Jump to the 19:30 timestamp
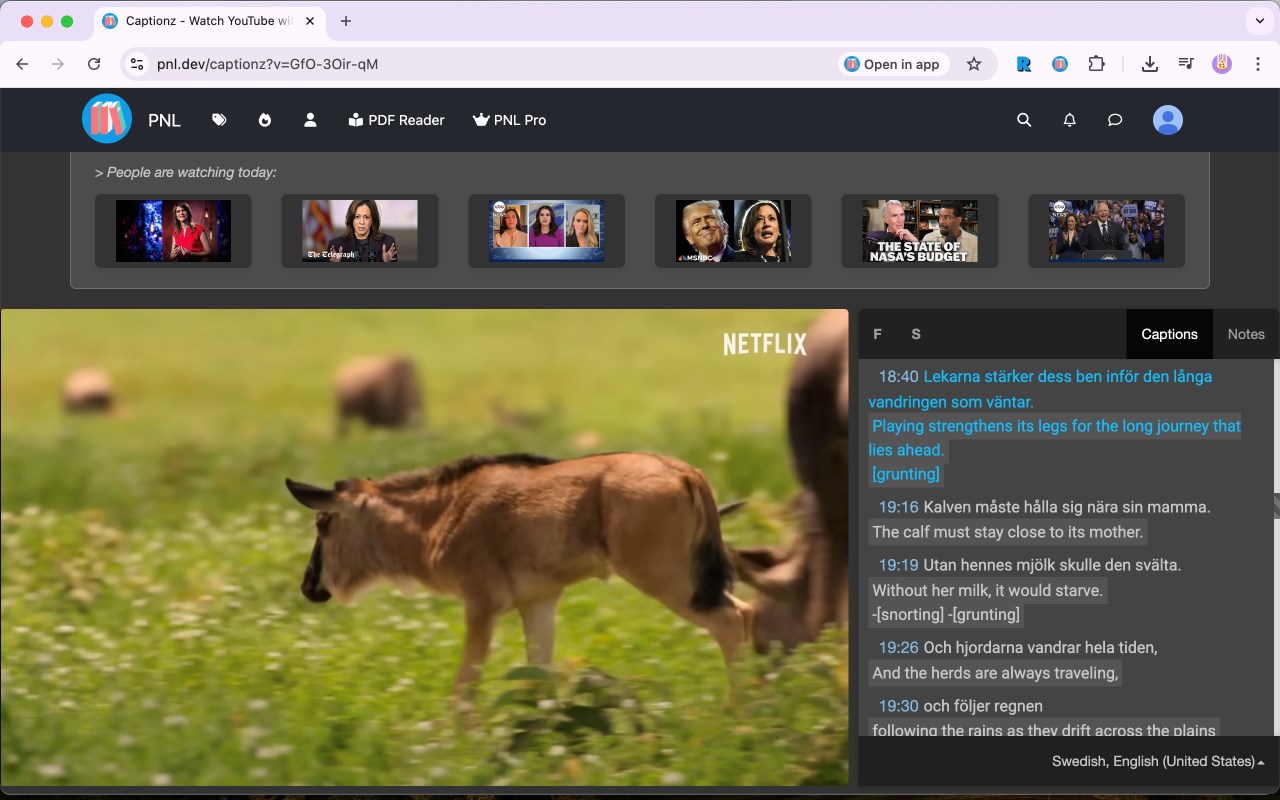 click(x=898, y=706)
